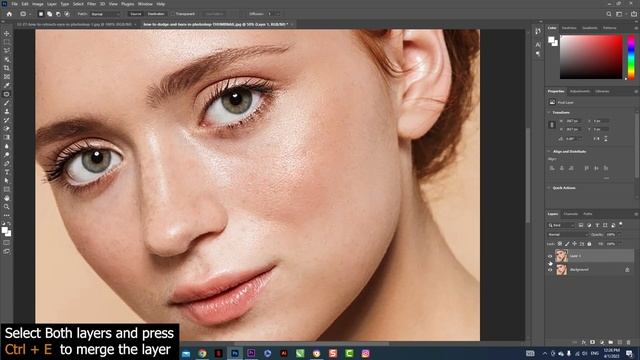Toggle lock transparent pixels
The image size is (640, 360).
coord(560,244)
